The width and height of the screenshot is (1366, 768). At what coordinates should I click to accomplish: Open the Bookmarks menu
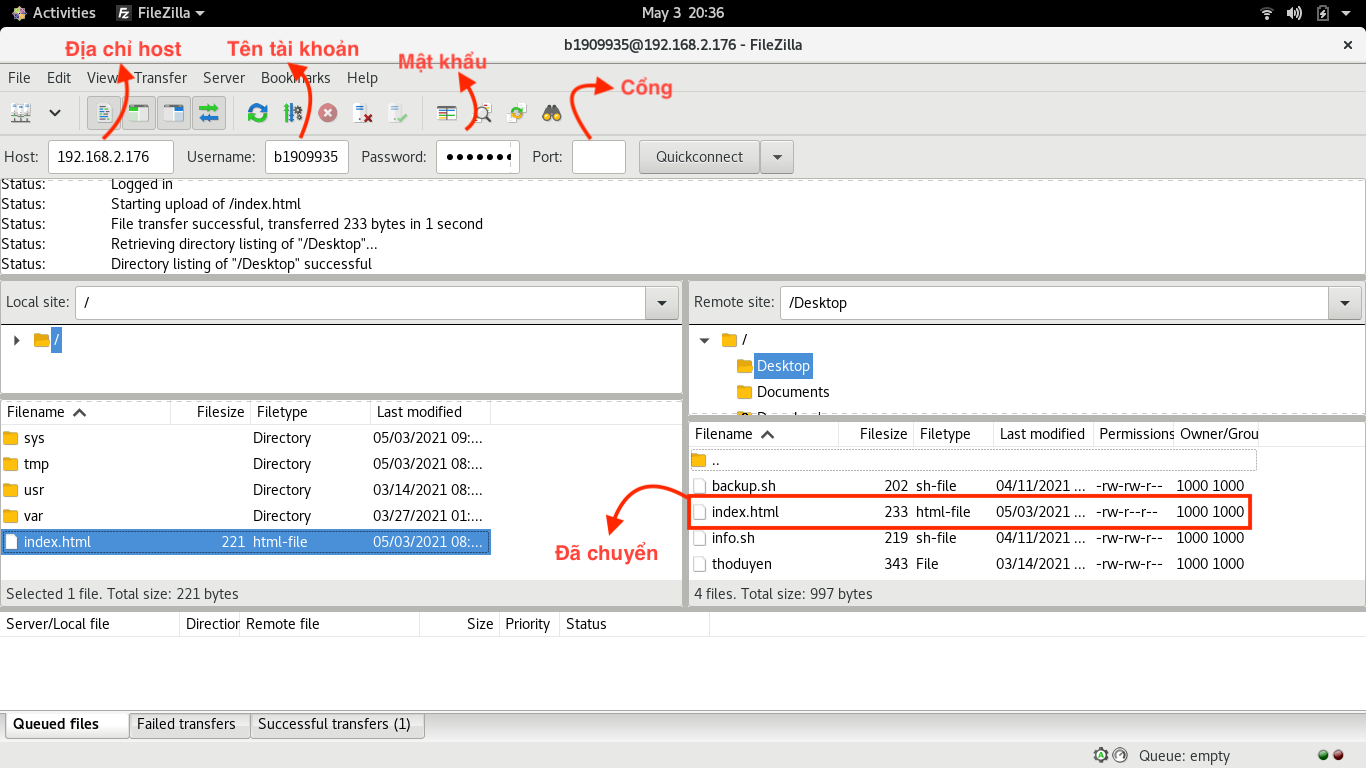(x=296, y=78)
